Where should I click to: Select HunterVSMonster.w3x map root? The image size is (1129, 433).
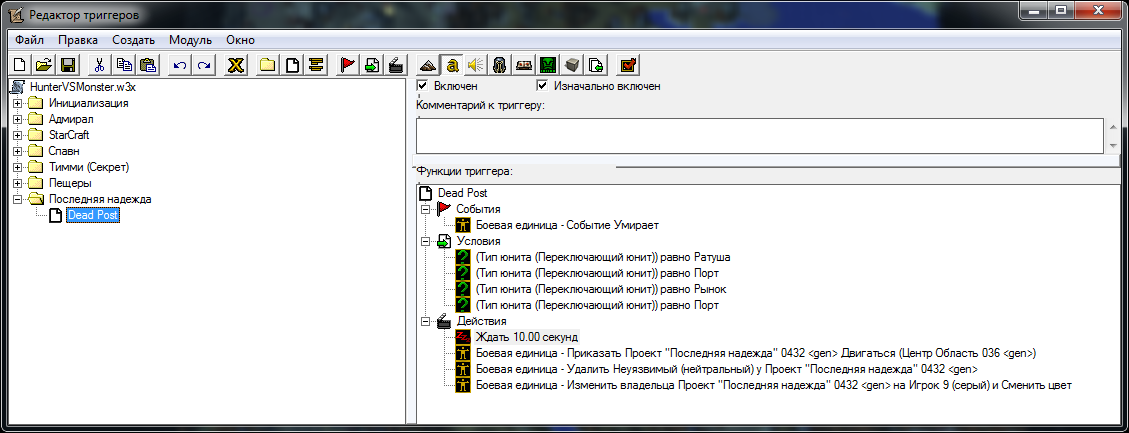tap(83, 87)
